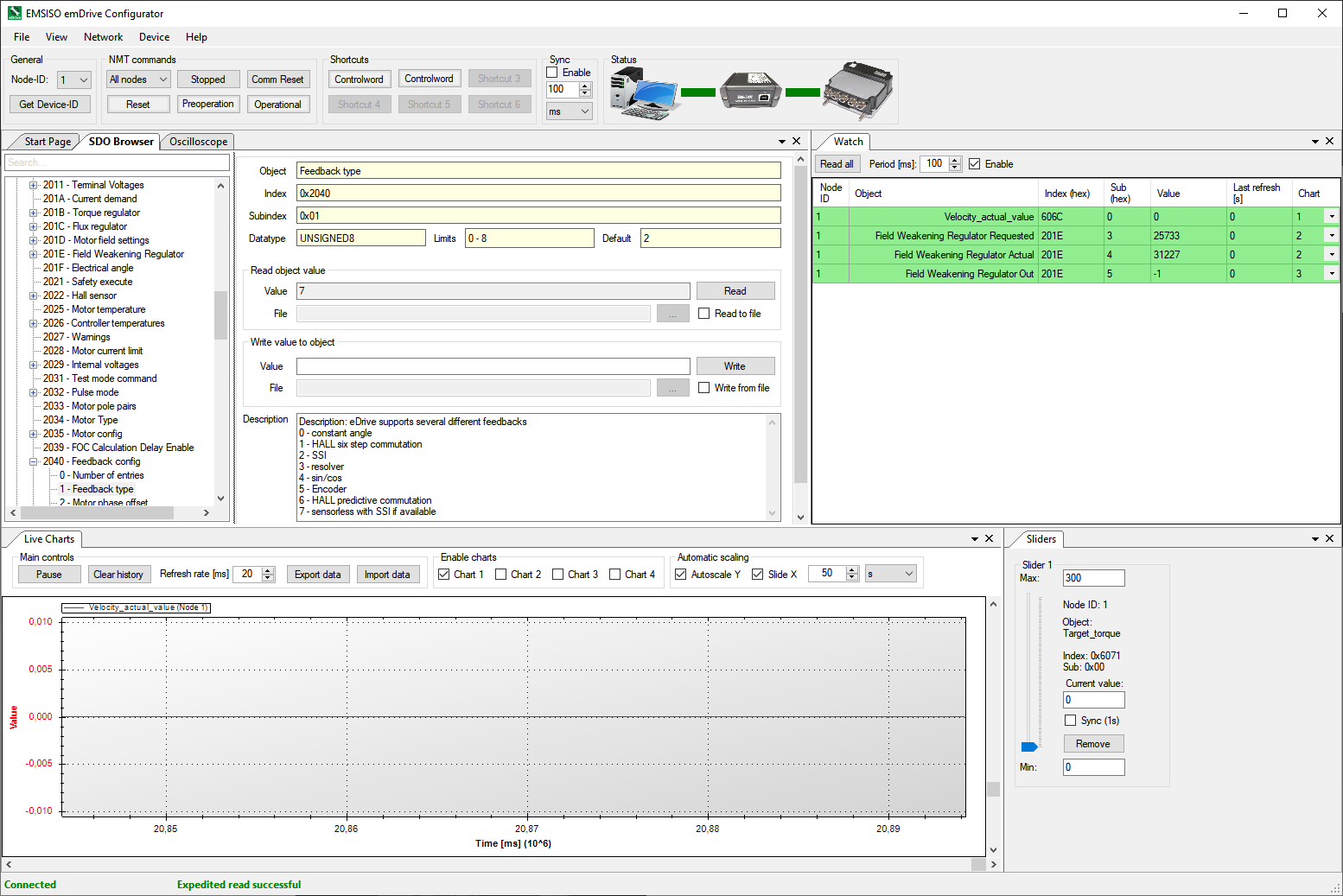Image resolution: width=1343 pixels, height=896 pixels.
Task: Click the Export data button
Action: click(317, 574)
